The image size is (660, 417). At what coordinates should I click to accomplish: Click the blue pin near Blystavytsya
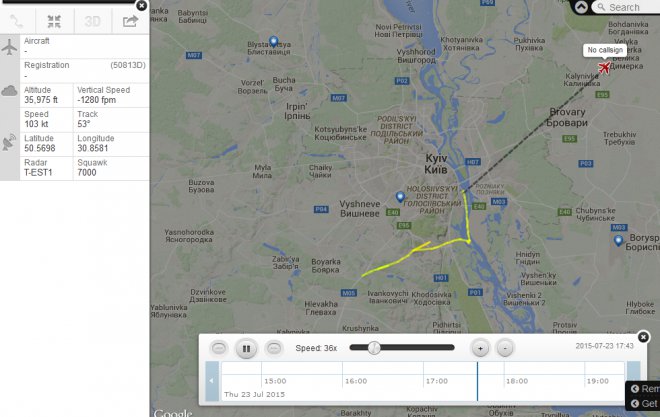pyautogui.click(x=274, y=42)
